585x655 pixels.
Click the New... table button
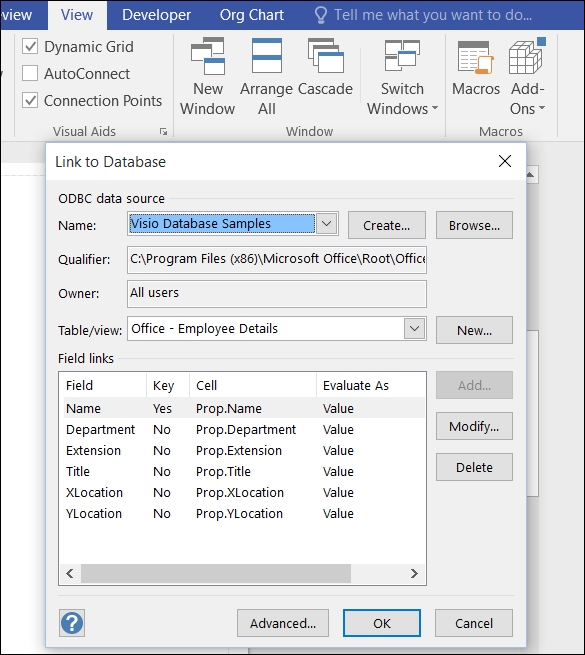474,330
